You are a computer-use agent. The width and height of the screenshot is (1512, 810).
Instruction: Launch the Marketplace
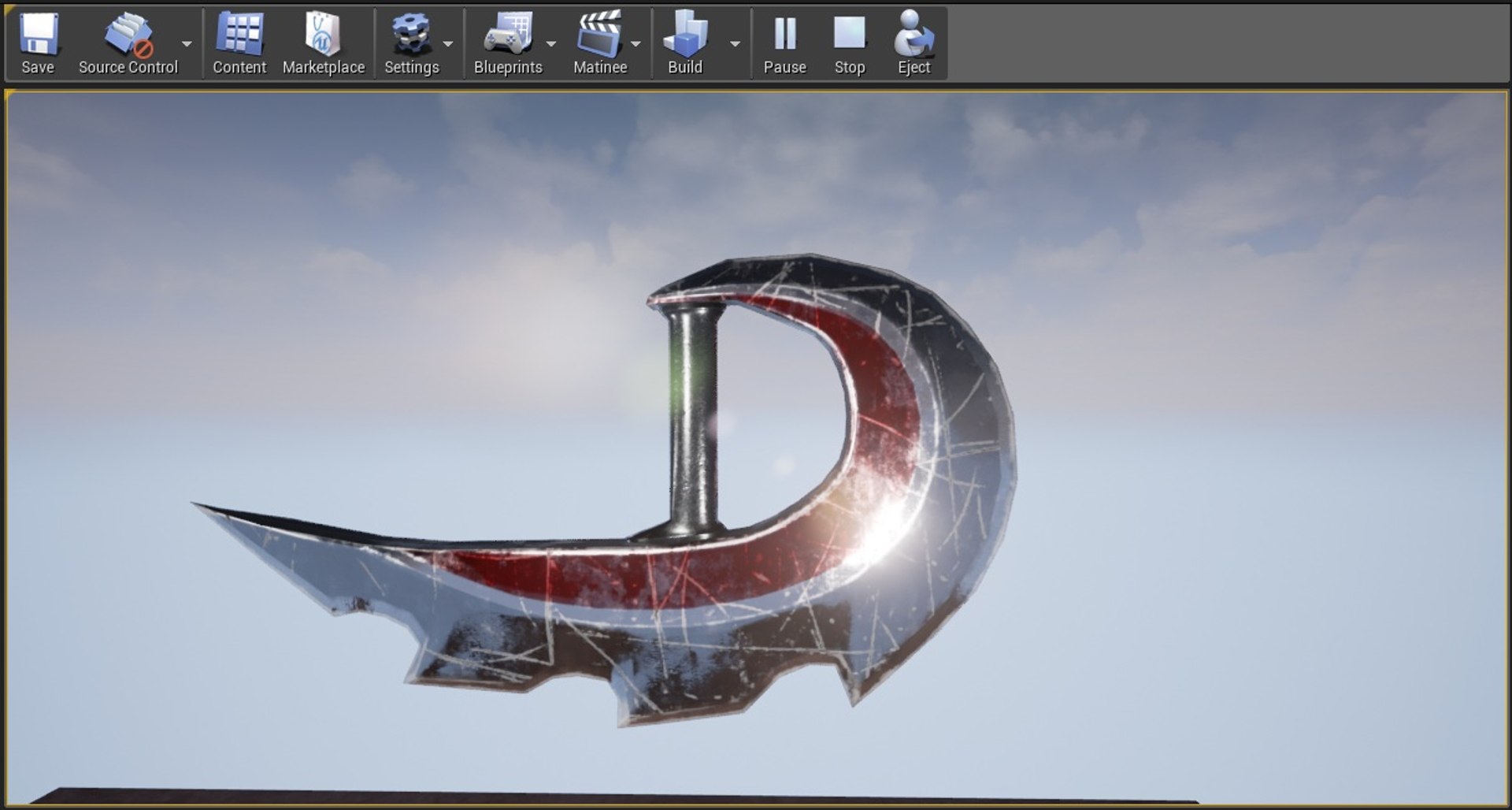tap(324, 44)
